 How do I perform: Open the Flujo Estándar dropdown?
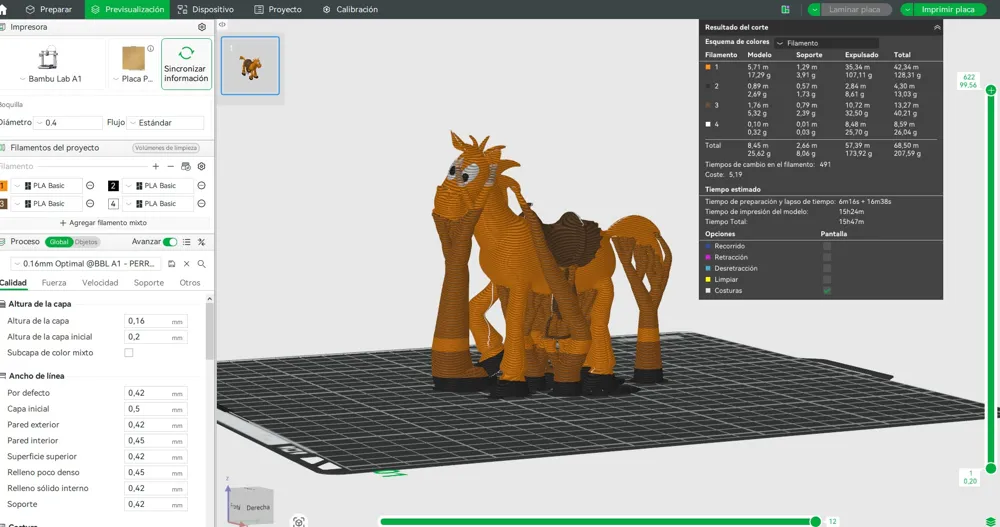(165, 122)
